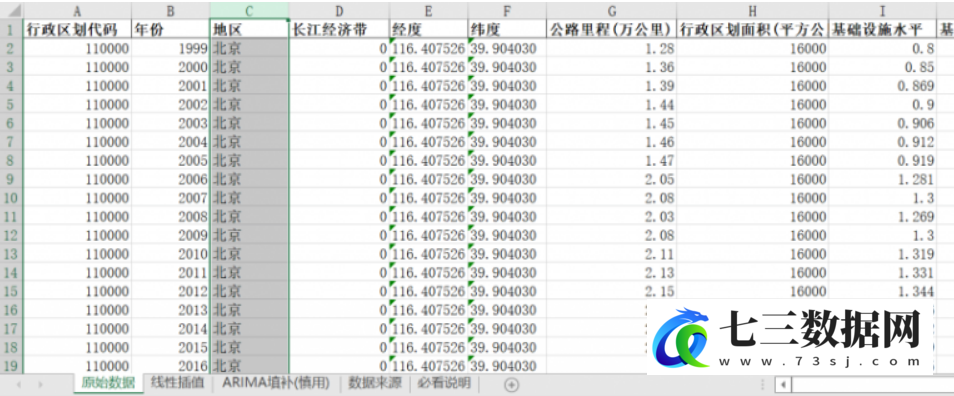Click the 110000 code cell in row 14
Image resolution: width=954 pixels, height=396 pixels.
coord(77,273)
